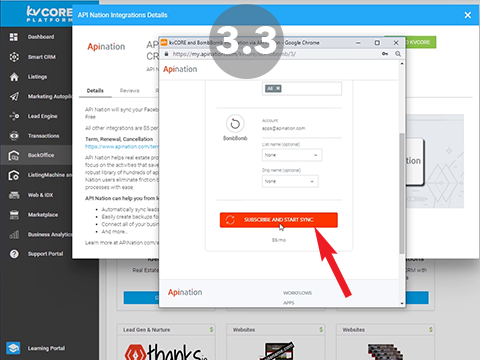Click the Marketplace sidebar item
This screenshot has width=480, height=360.
pyautogui.click(x=43, y=215)
